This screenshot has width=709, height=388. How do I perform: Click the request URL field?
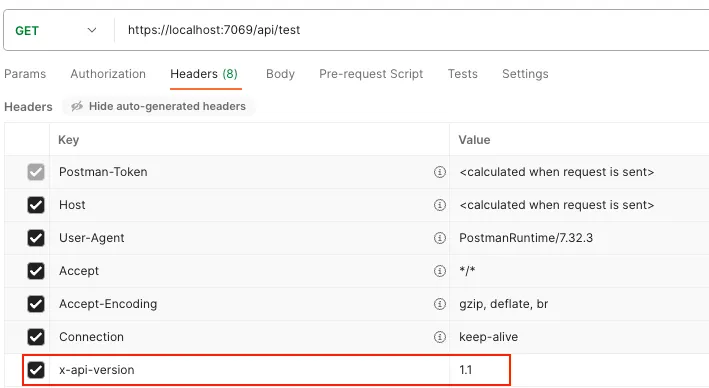[411, 30]
